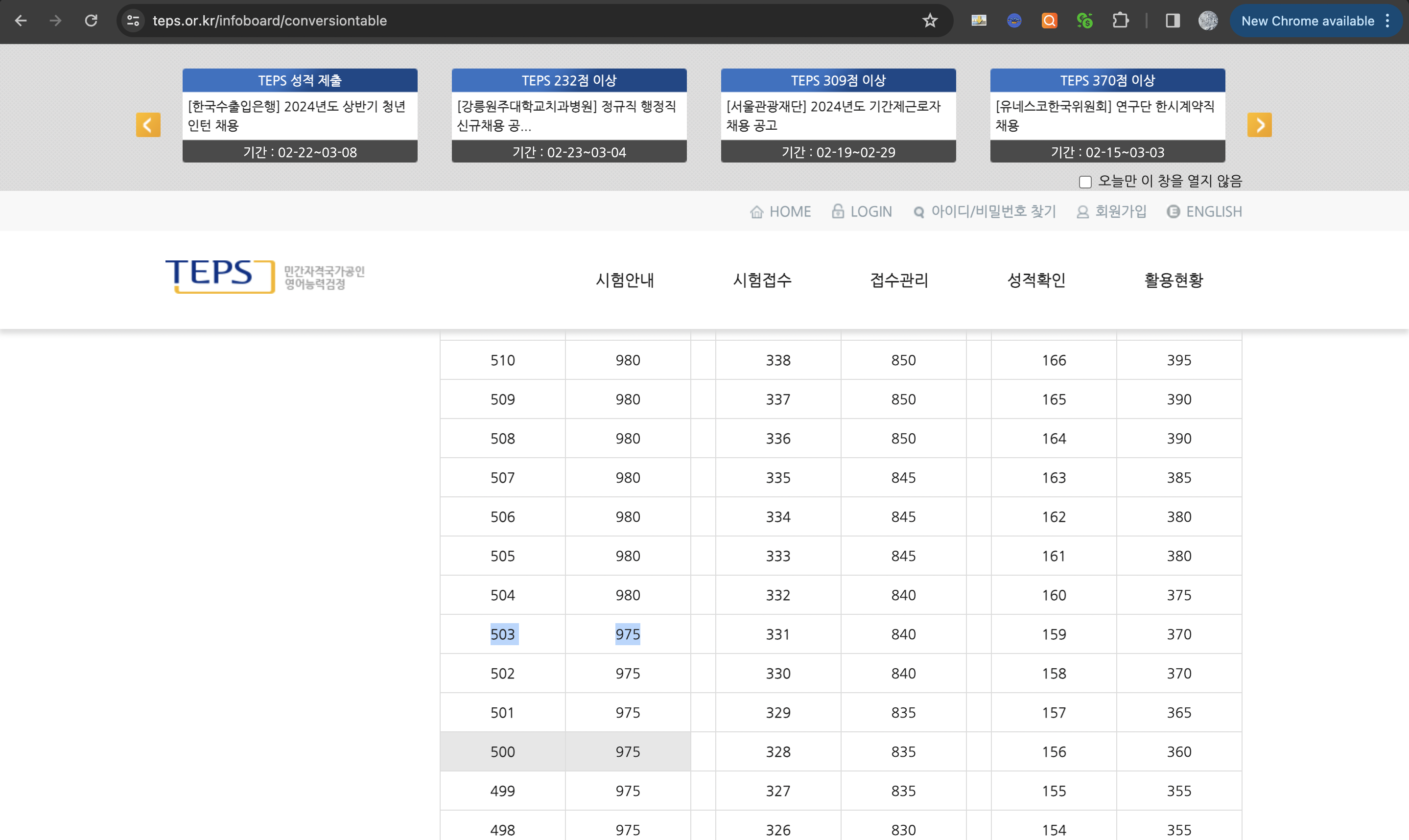The width and height of the screenshot is (1409, 840).
Task: Open the 성적확인 menu
Action: point(1036,280)
